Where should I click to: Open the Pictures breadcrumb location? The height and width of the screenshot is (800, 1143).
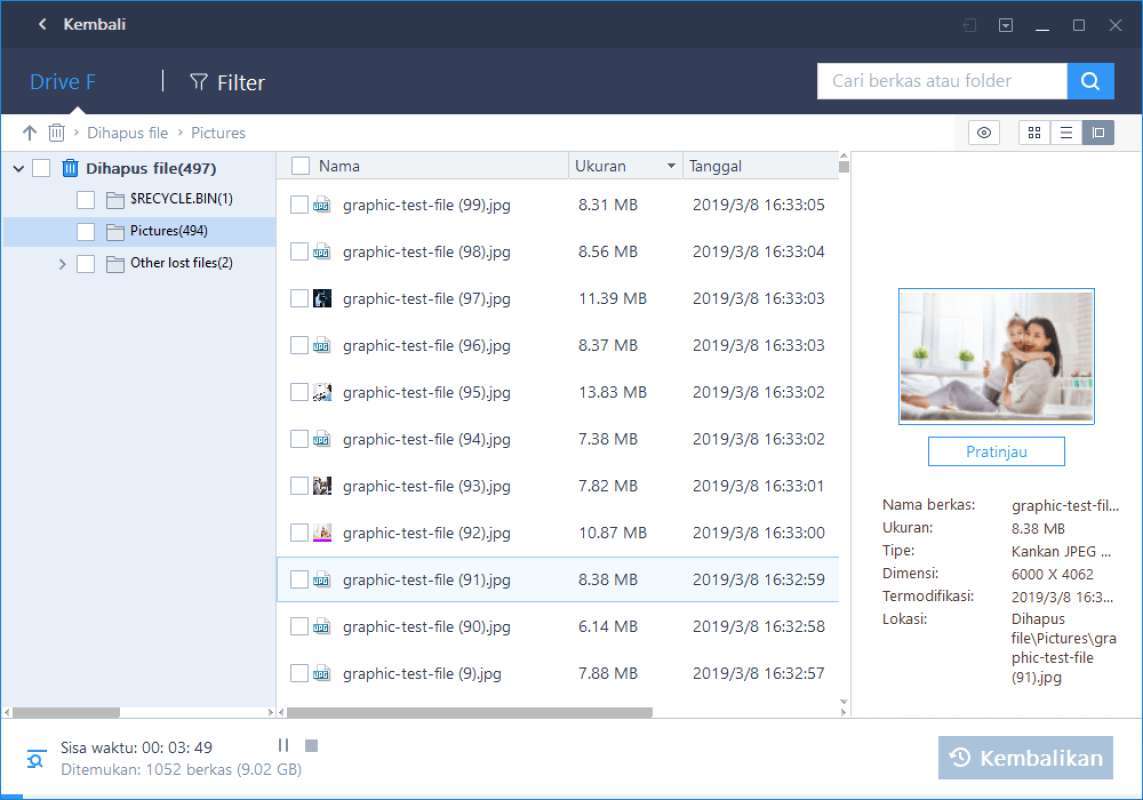coord(218,131)
